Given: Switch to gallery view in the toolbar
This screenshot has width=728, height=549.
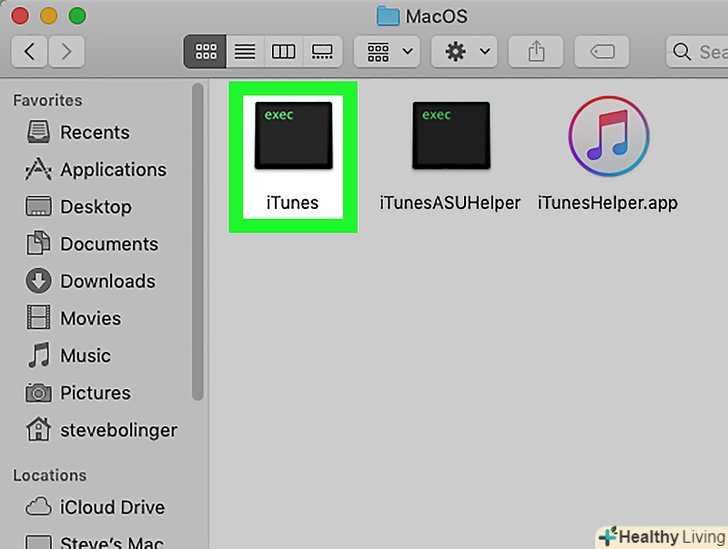Looking at the screenshot, I should pyautogui.click(x=322, y=51).
